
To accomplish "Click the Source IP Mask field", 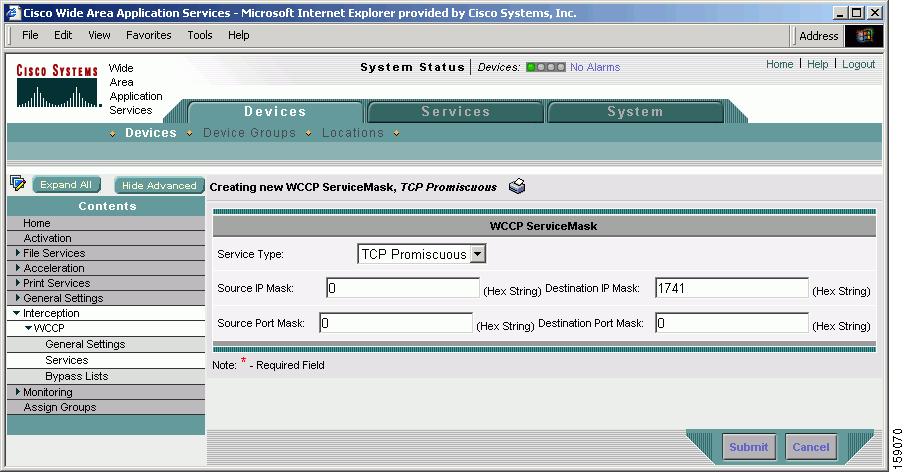I will click(403, 288).
